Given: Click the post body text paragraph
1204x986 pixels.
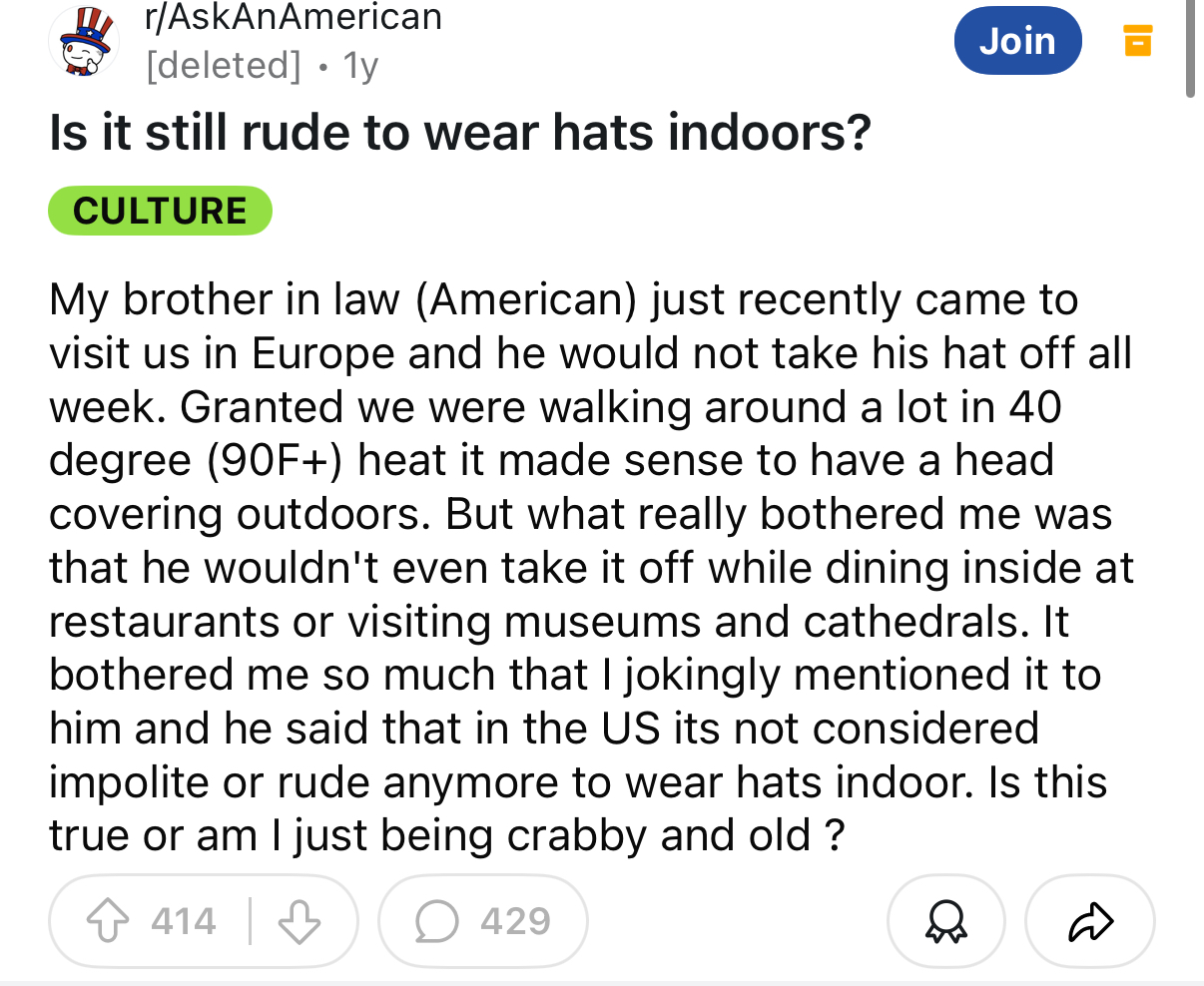Looking at the screenshot, I should pyautogui.click(x=591, y=567).
